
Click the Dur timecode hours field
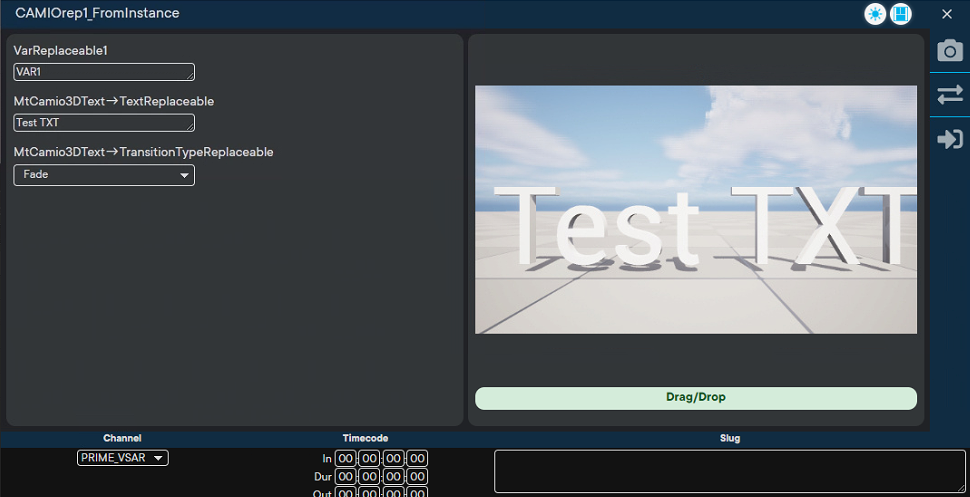click(345, 477)
